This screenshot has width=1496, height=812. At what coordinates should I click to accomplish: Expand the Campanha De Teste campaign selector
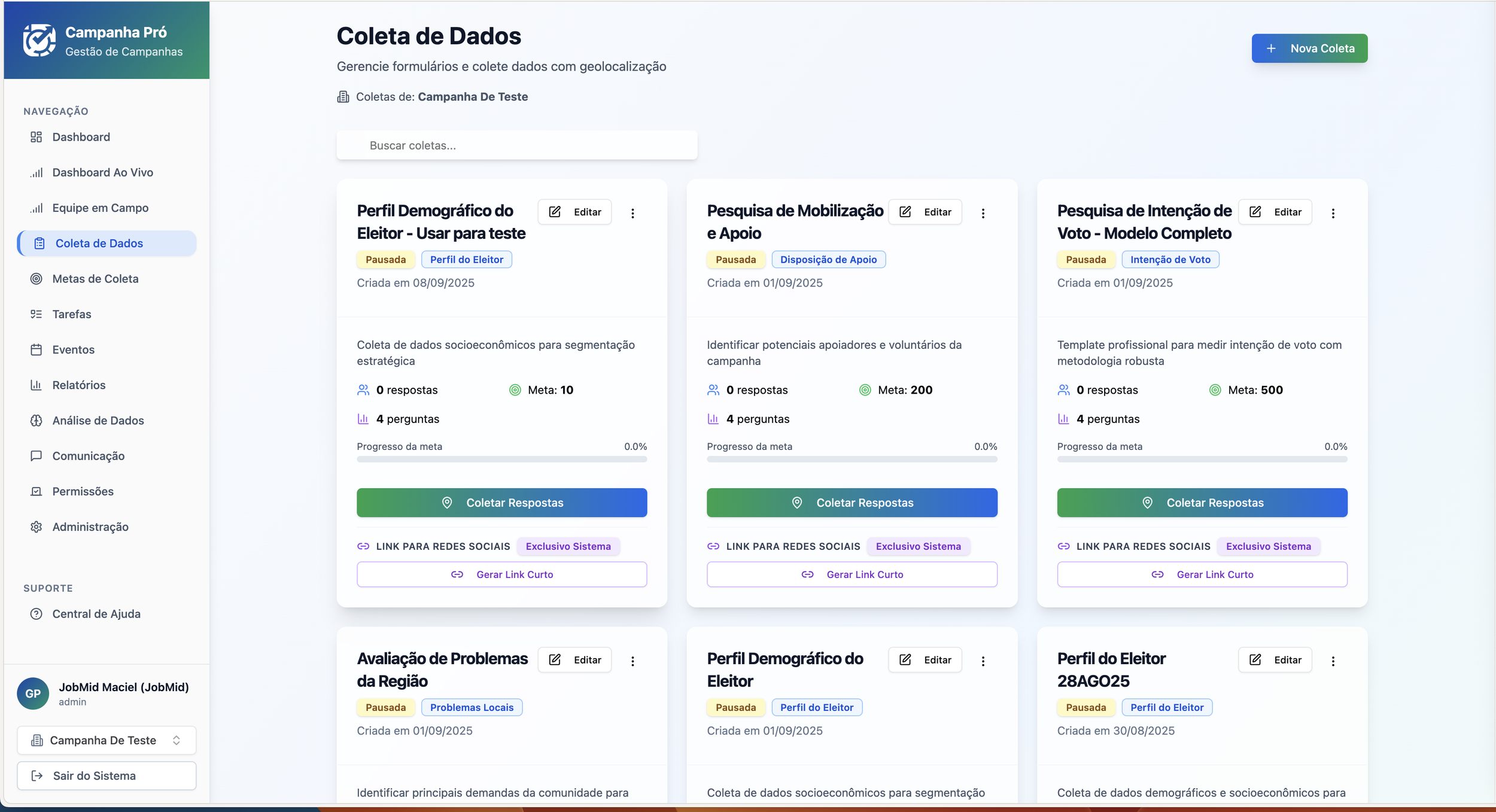point(107,740)
